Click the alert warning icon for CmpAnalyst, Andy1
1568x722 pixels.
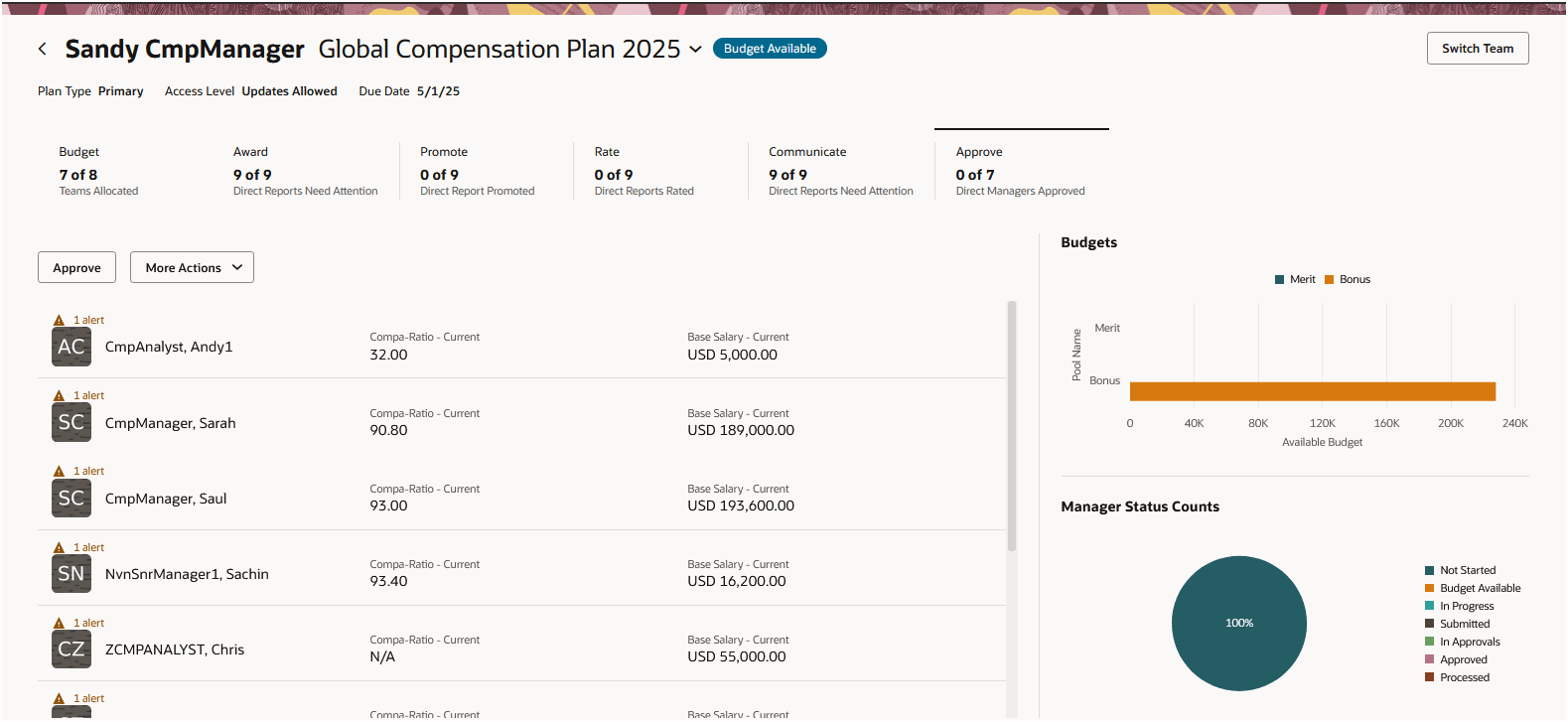(59, 320)
